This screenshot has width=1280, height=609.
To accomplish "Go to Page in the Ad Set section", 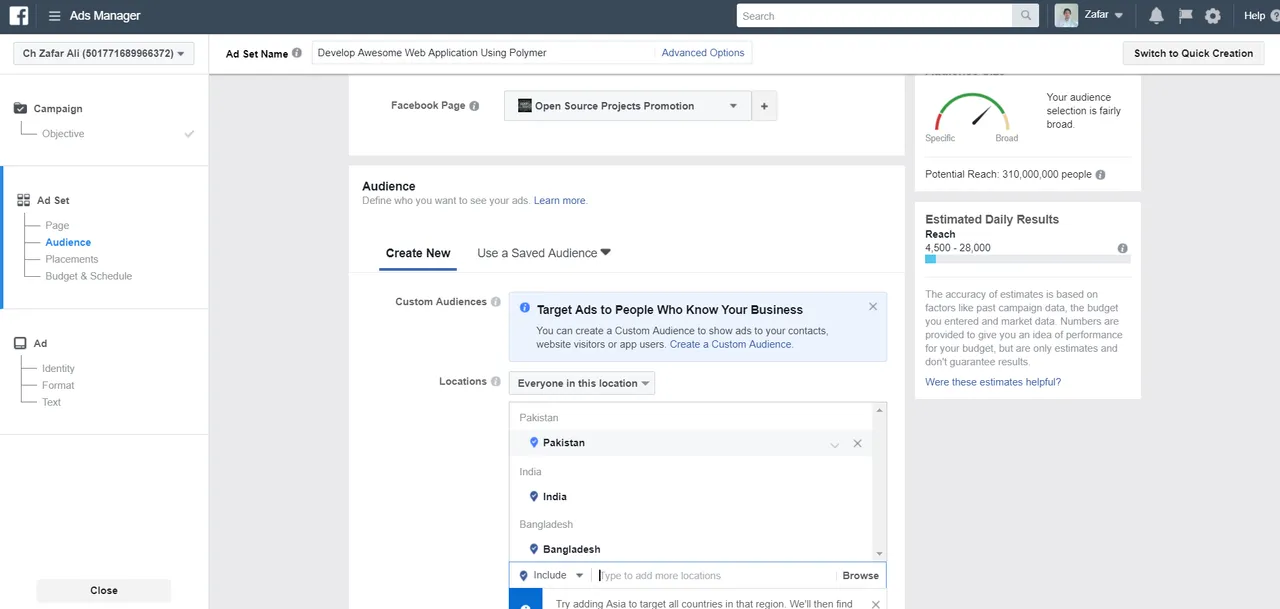I will tap(57, 226).
